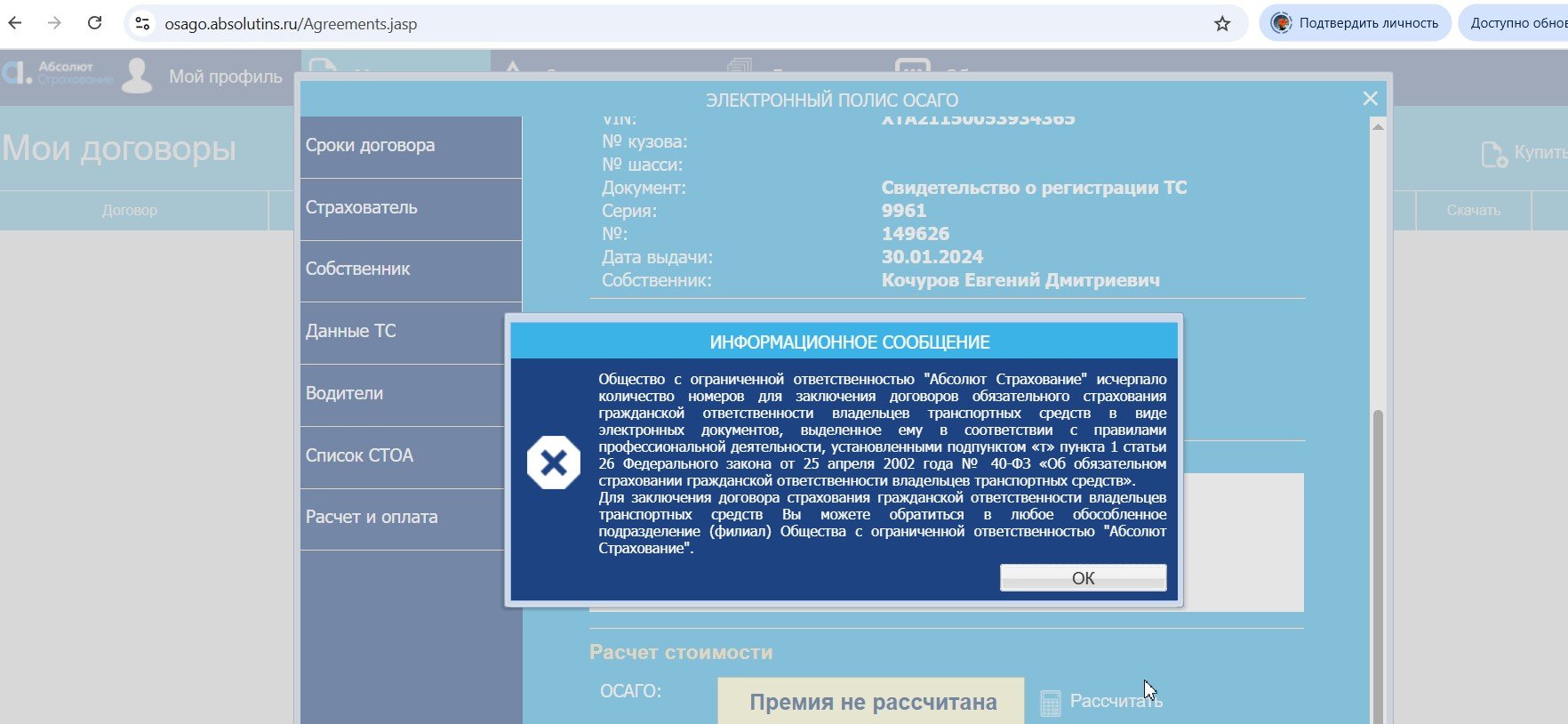Click the address bar URL
This screenshot has height=724, width=1568.
(291, 24)
